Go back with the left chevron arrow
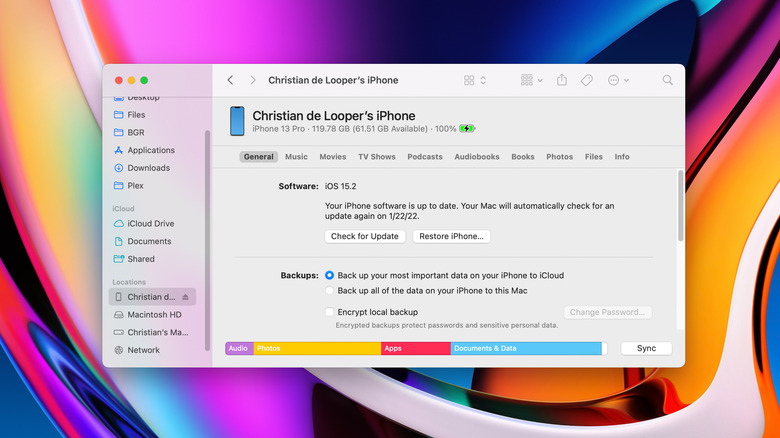The width and height of the screenshot is (780, 438). 230,80
